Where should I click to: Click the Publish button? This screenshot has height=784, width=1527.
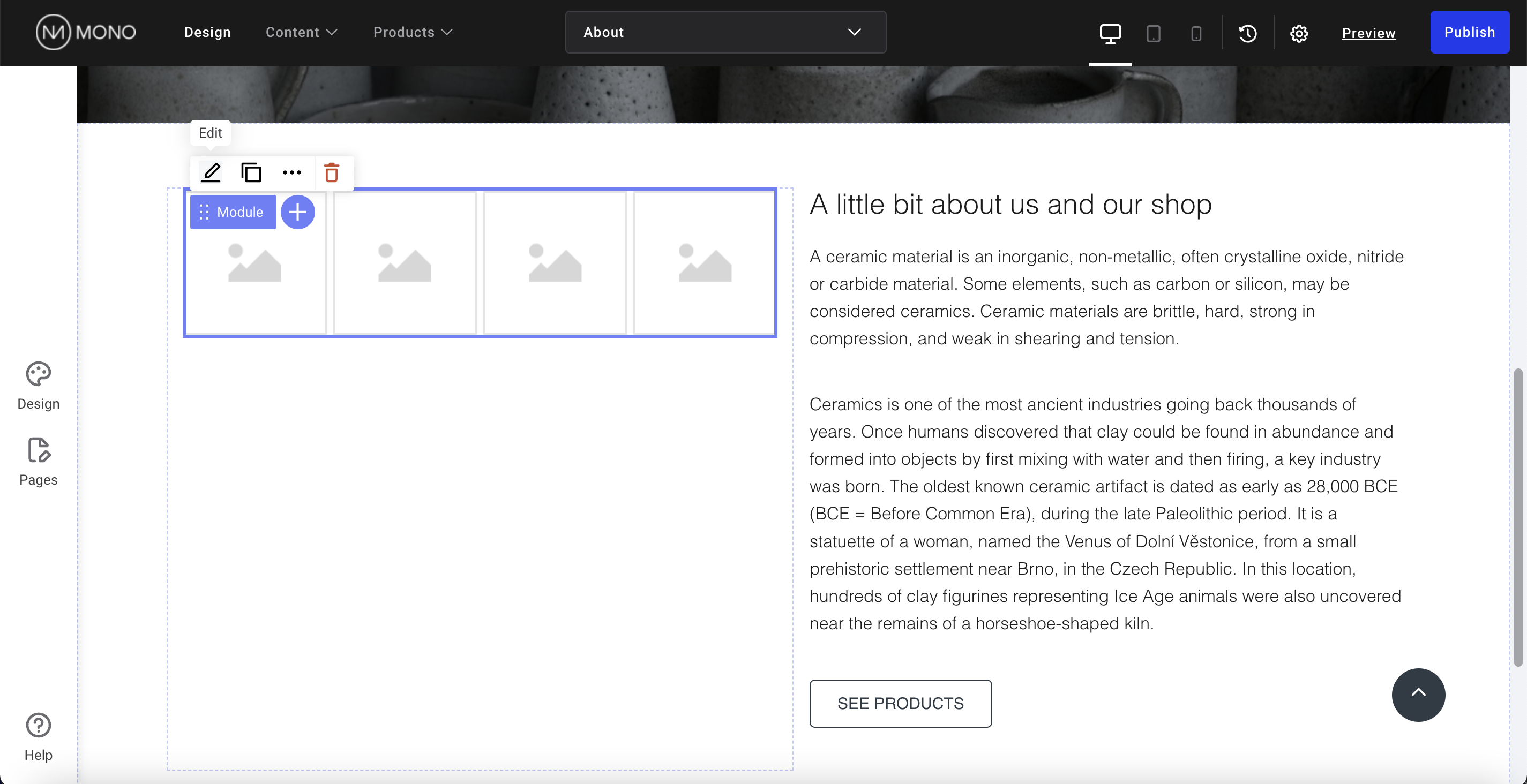pyautogui.click(x=1470, y=32)
